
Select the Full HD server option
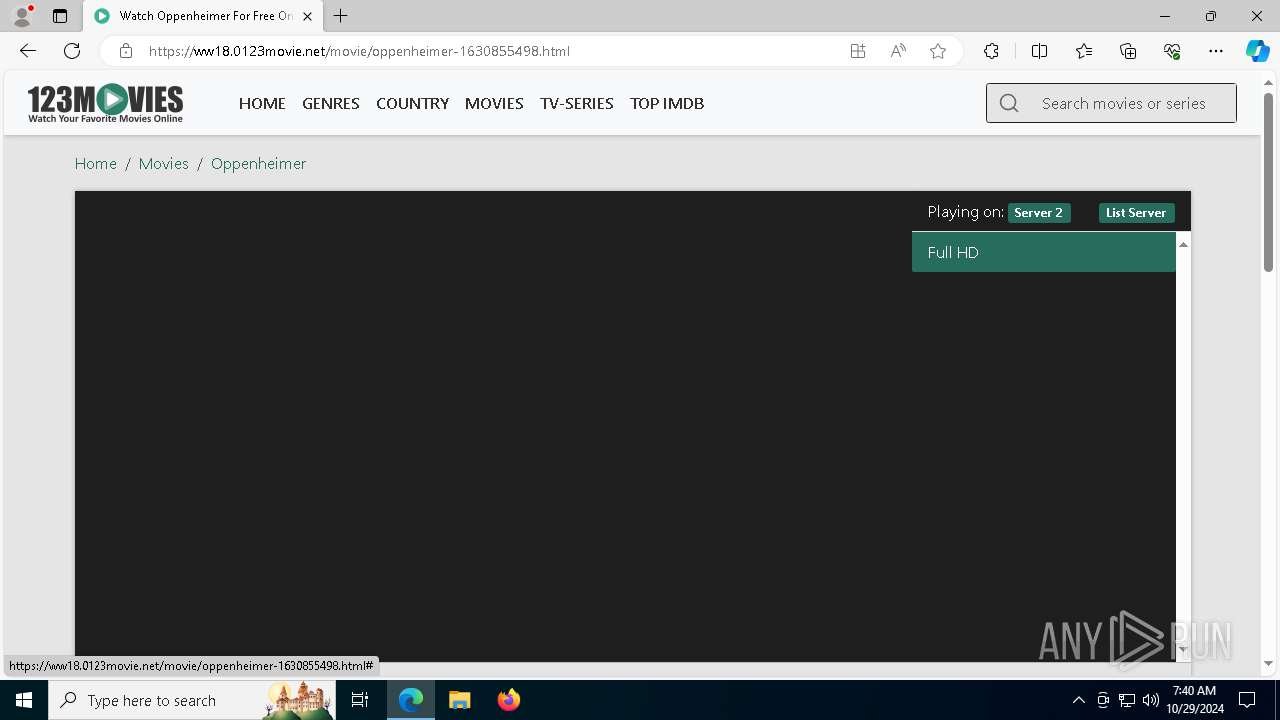tap(1044, 252)
